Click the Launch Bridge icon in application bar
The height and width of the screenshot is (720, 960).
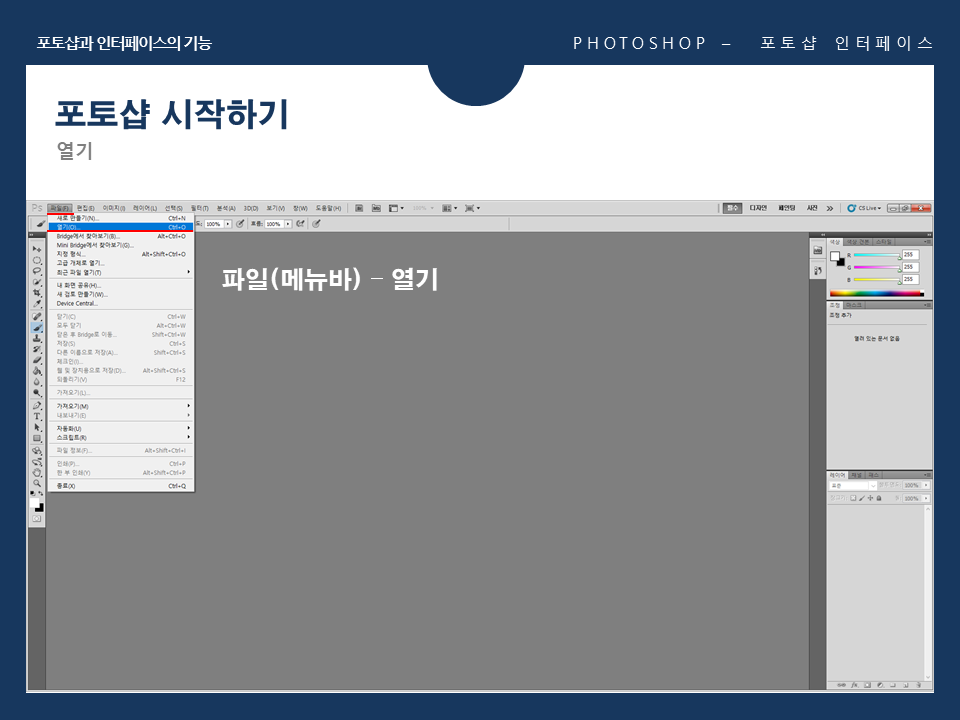coord(359,208)
